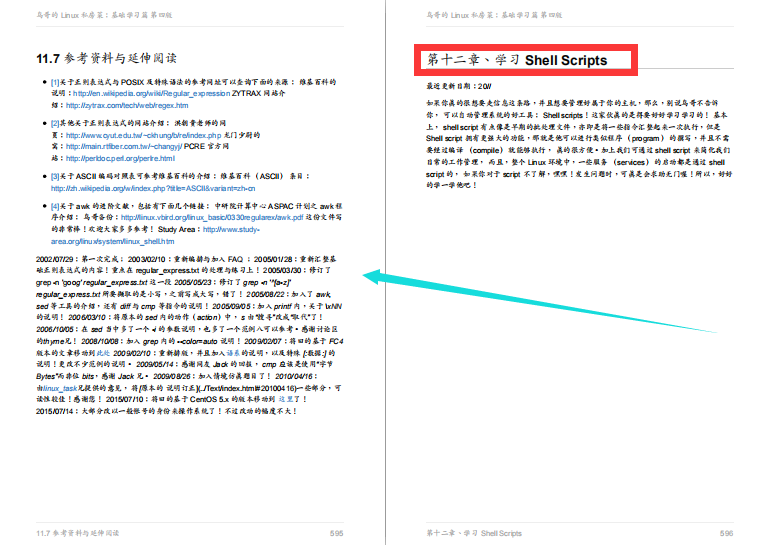772x545 pixels.
Task: Click the date '2005/08/22' in changelog
Action: (x=265, y=294)
